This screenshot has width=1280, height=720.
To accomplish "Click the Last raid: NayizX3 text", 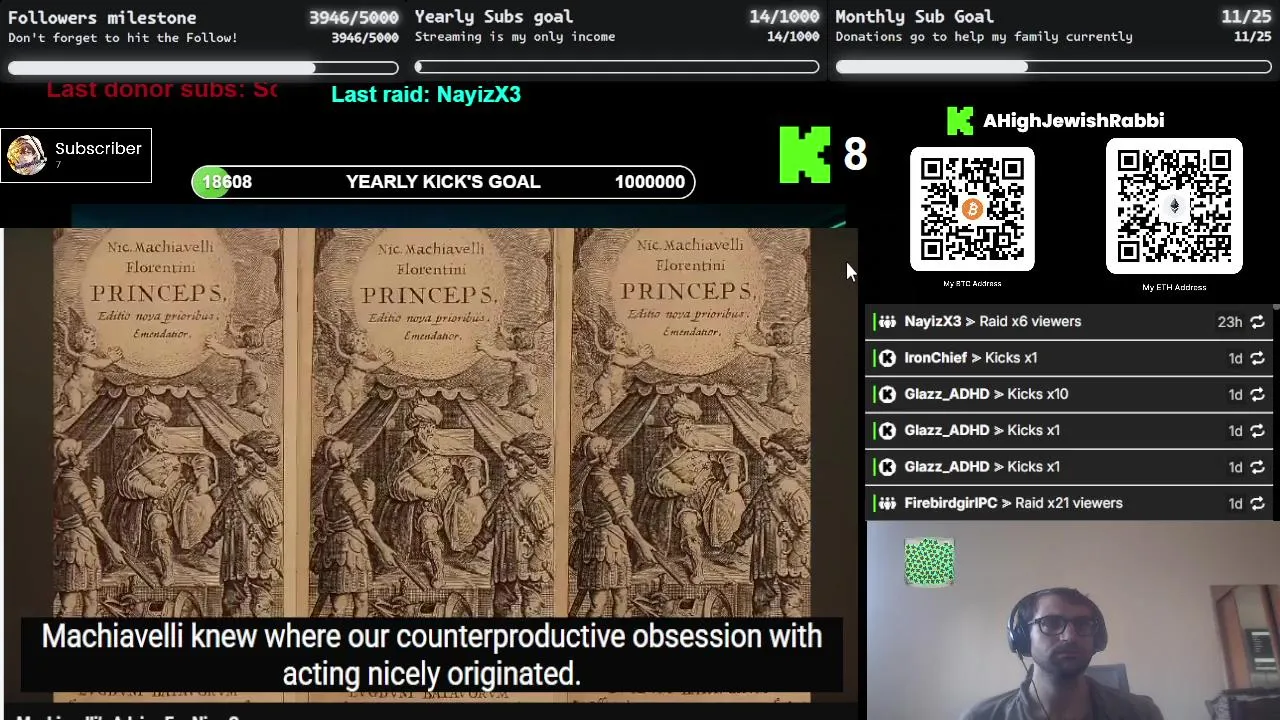I will point(426,94).
